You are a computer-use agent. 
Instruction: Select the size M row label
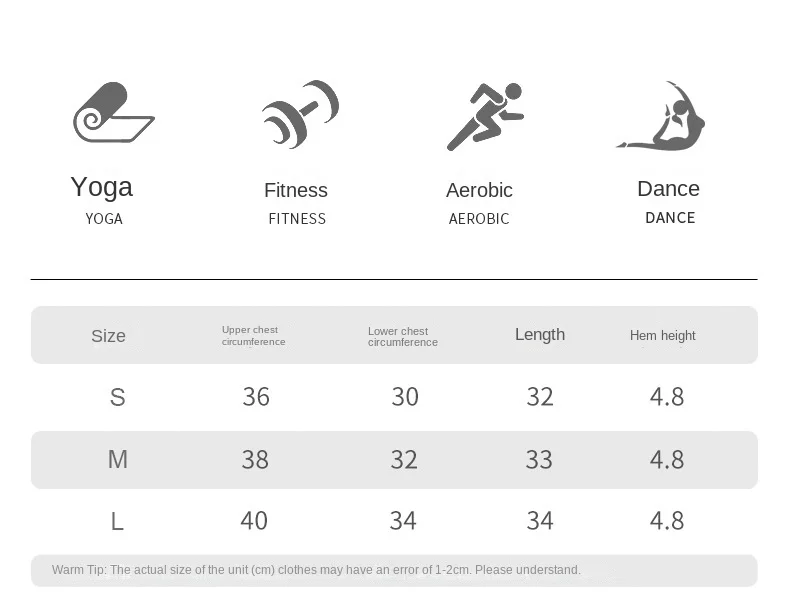[117, 459]
